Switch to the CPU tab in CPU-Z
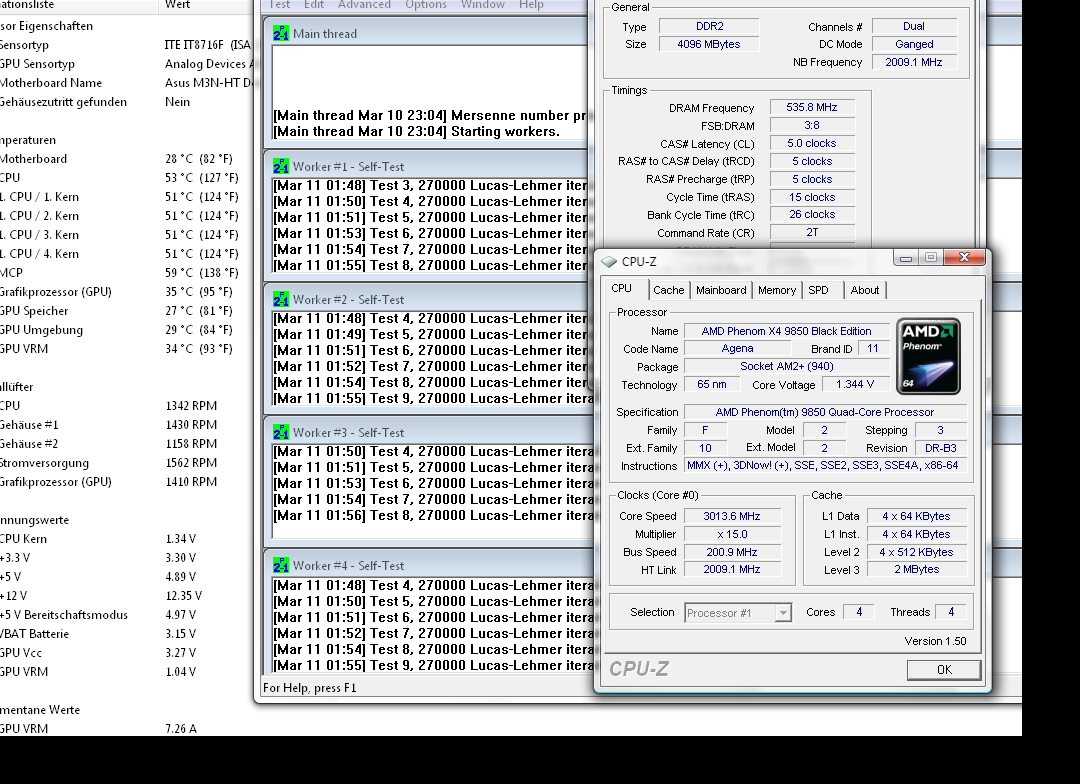 pos(621,289)
